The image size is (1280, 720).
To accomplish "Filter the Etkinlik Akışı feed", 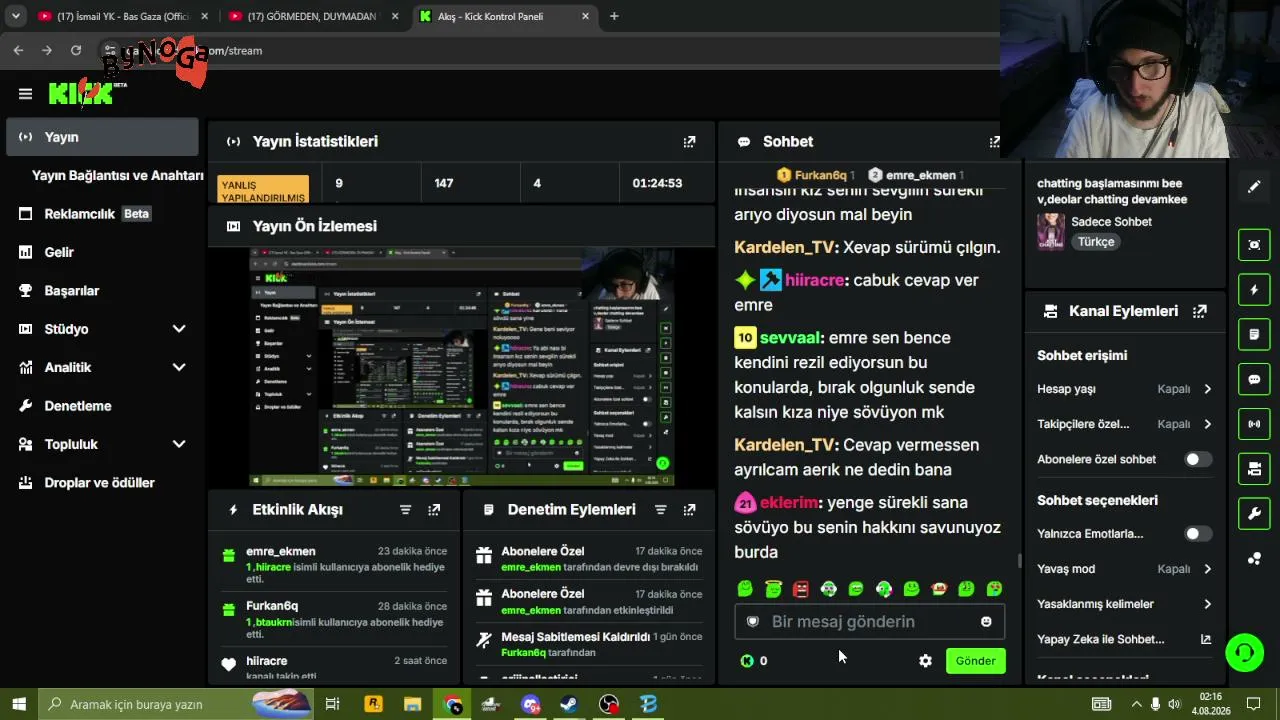I will [405, 510].
